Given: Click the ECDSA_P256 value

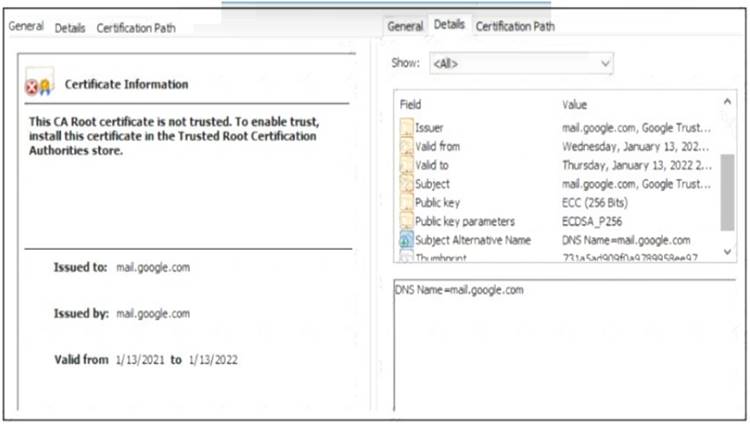Looking at the screenshot, I should [592, 221].
